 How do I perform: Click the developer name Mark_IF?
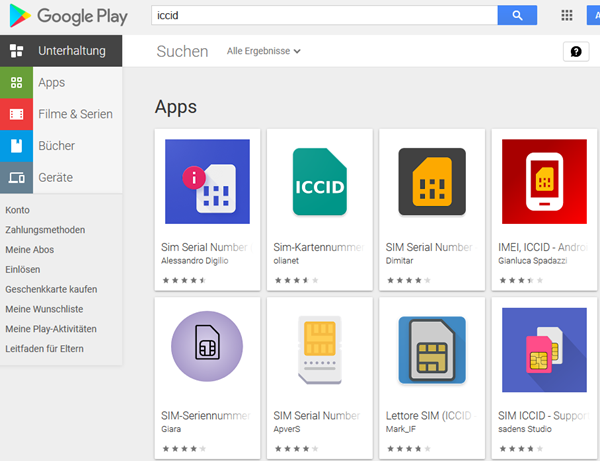tap(401, 429)
